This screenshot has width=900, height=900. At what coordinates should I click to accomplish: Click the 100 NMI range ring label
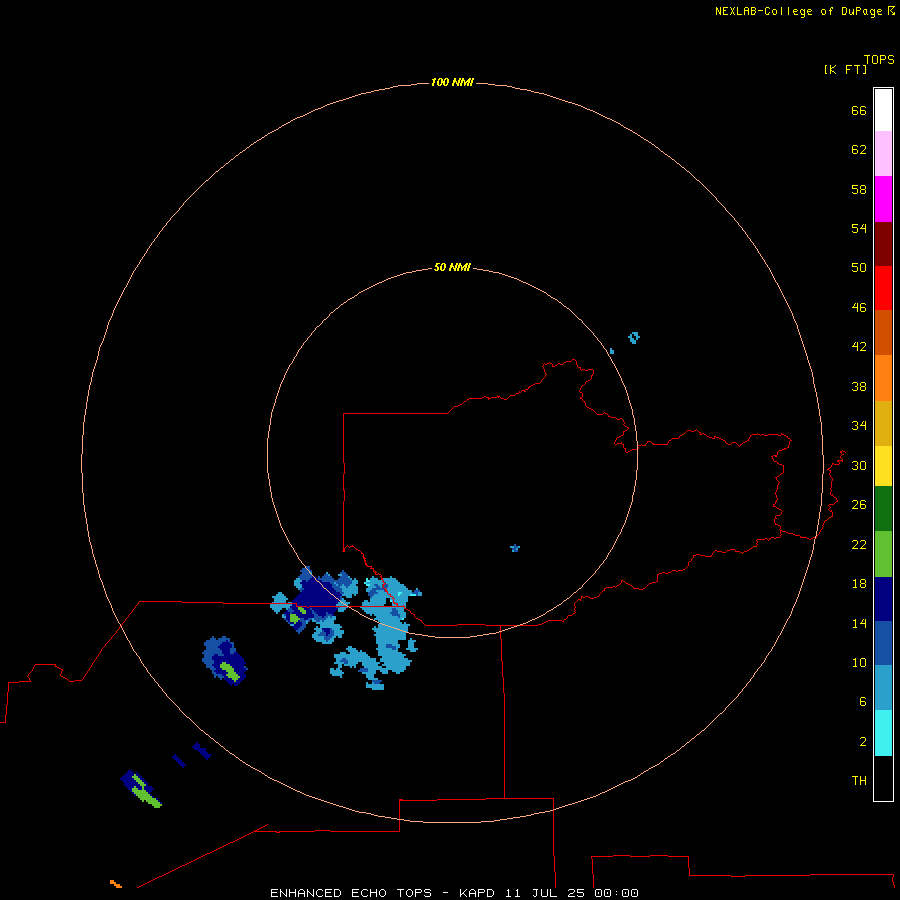(x=452, y=83)
